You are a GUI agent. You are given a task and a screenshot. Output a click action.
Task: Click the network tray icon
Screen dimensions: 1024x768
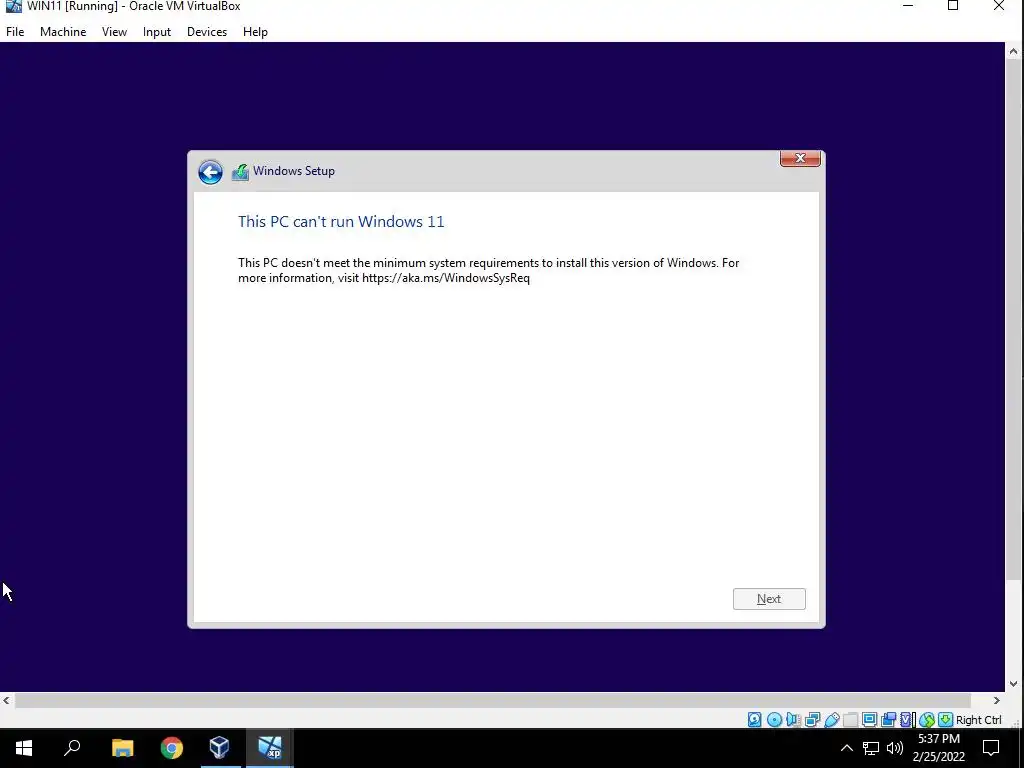(871, 748)
